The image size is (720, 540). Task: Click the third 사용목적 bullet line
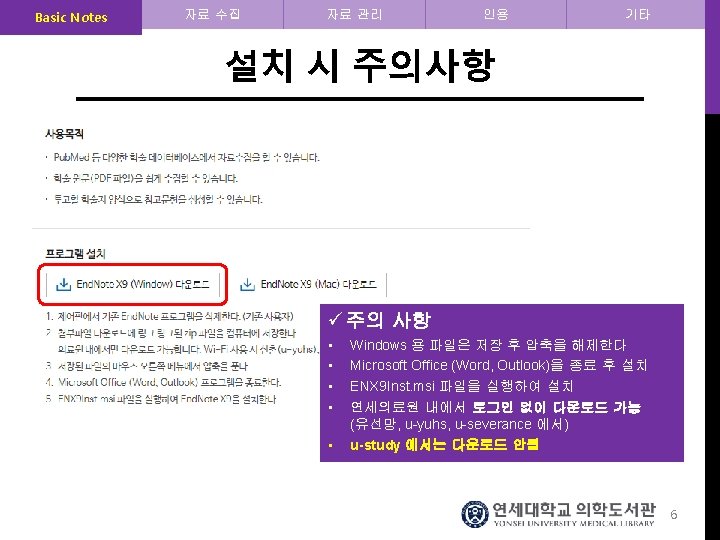pos(158,199)
